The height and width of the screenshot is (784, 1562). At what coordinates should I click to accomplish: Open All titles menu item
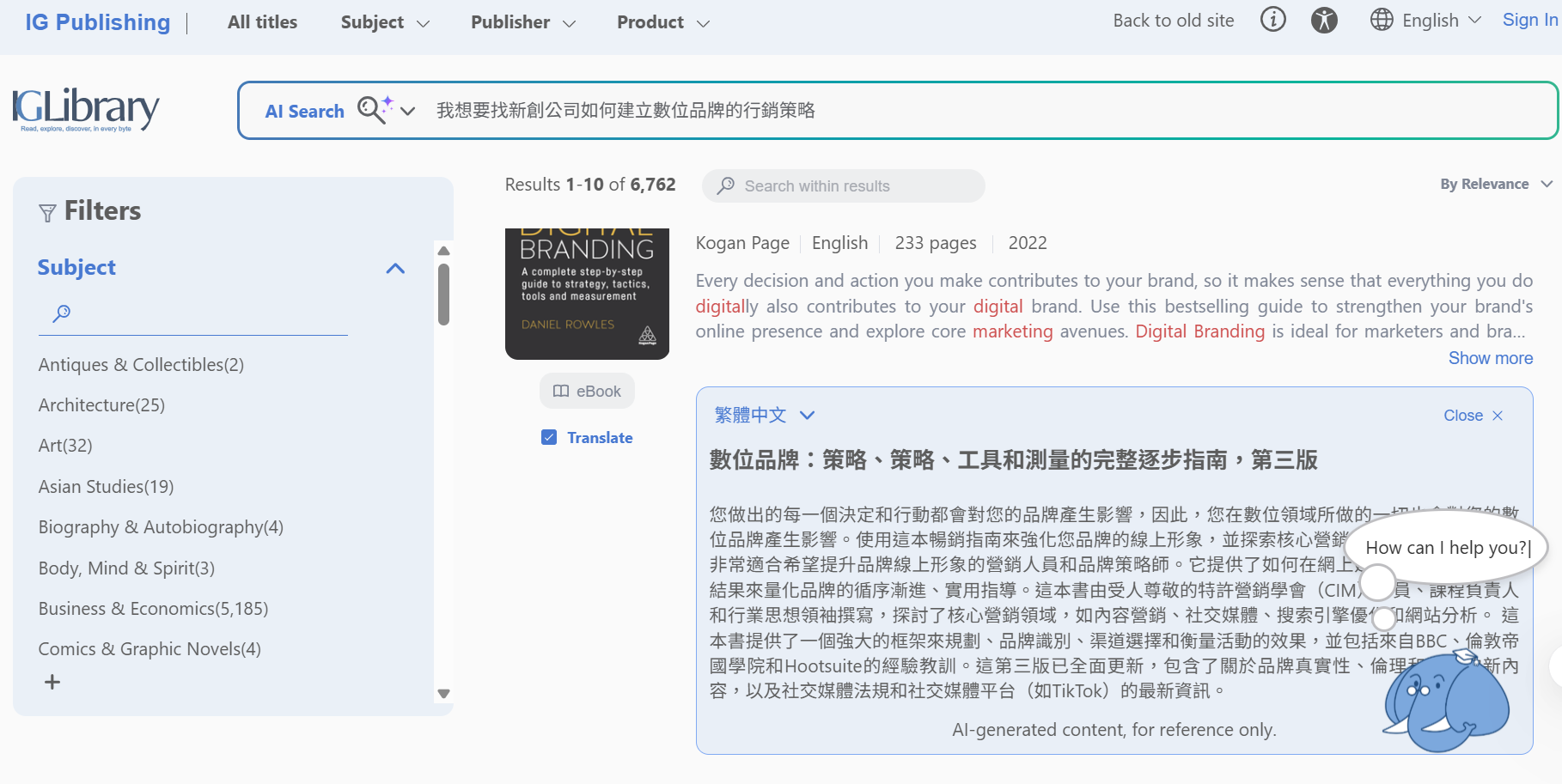262,22
